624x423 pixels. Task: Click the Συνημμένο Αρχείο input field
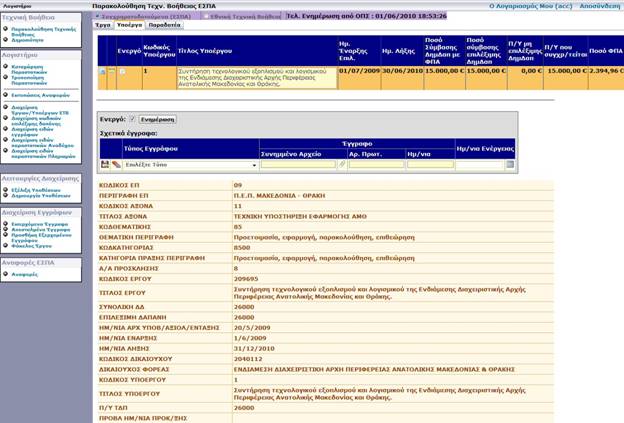coord(297,164)
